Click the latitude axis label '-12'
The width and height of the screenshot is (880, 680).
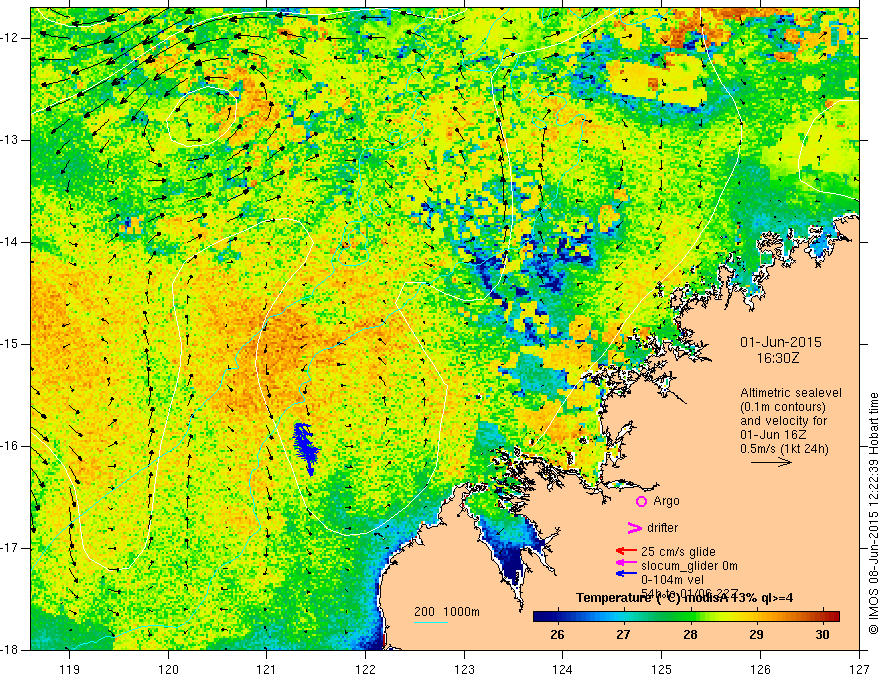[11, 38]
